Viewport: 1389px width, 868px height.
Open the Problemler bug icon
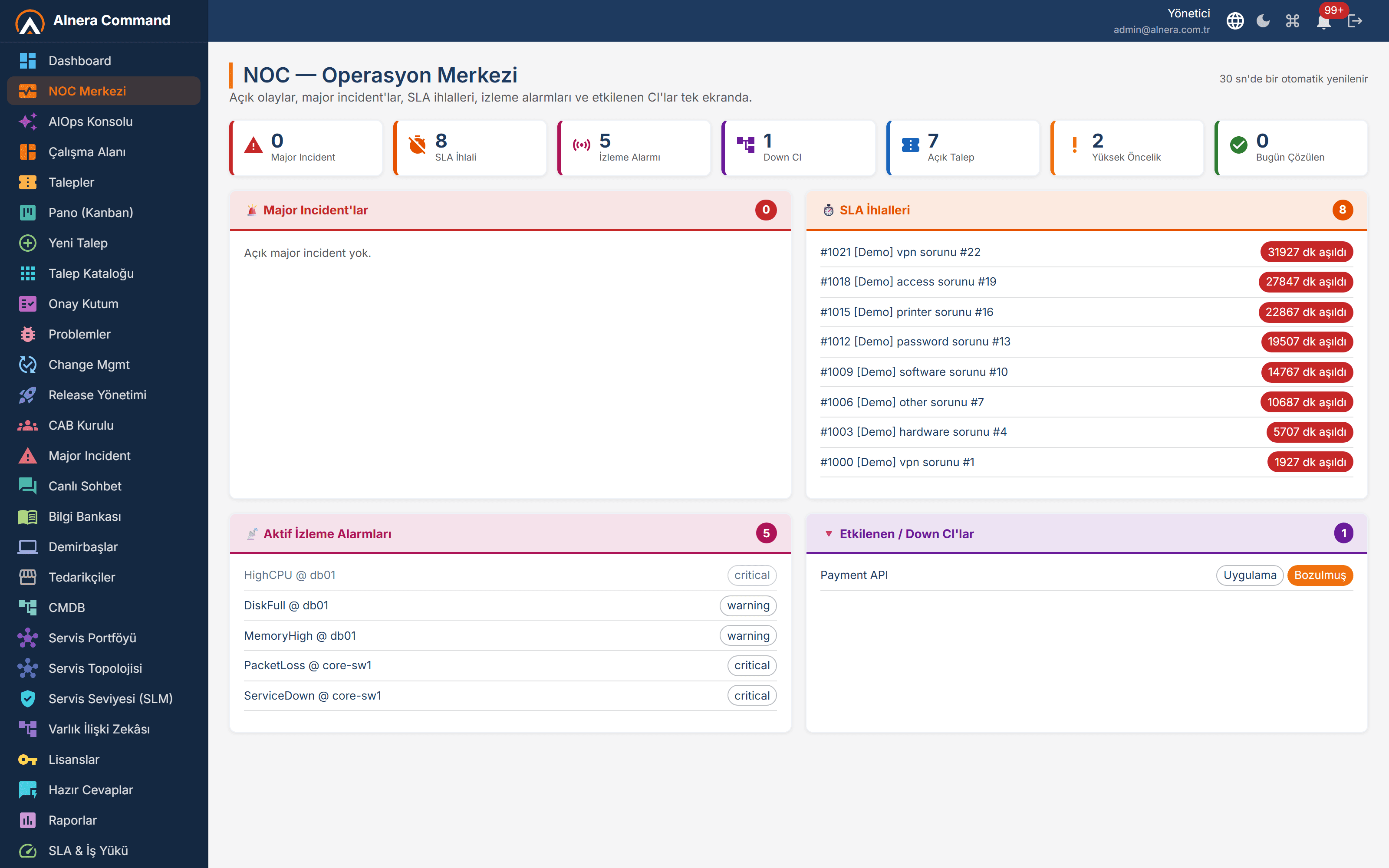[27, 334]
